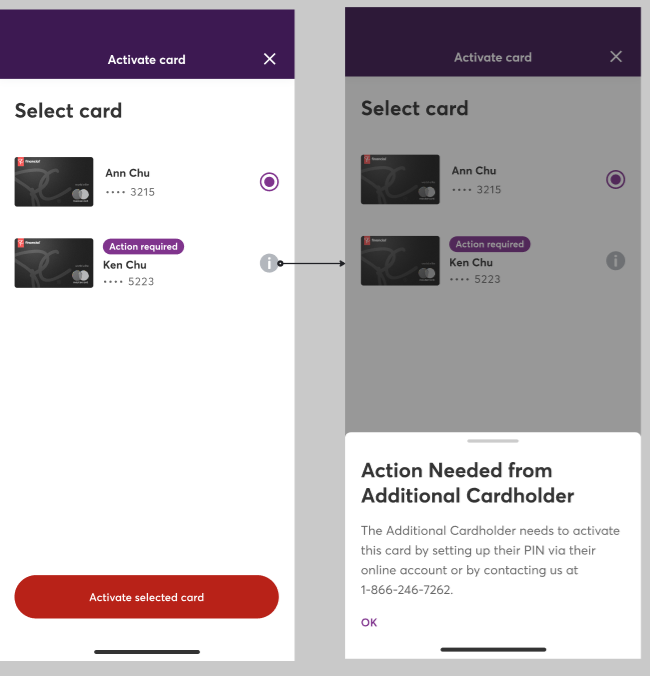Tap Ann Chu's card image on the white screen
Image resolution: width=650 pixels, height=676 pixels.
54,182
